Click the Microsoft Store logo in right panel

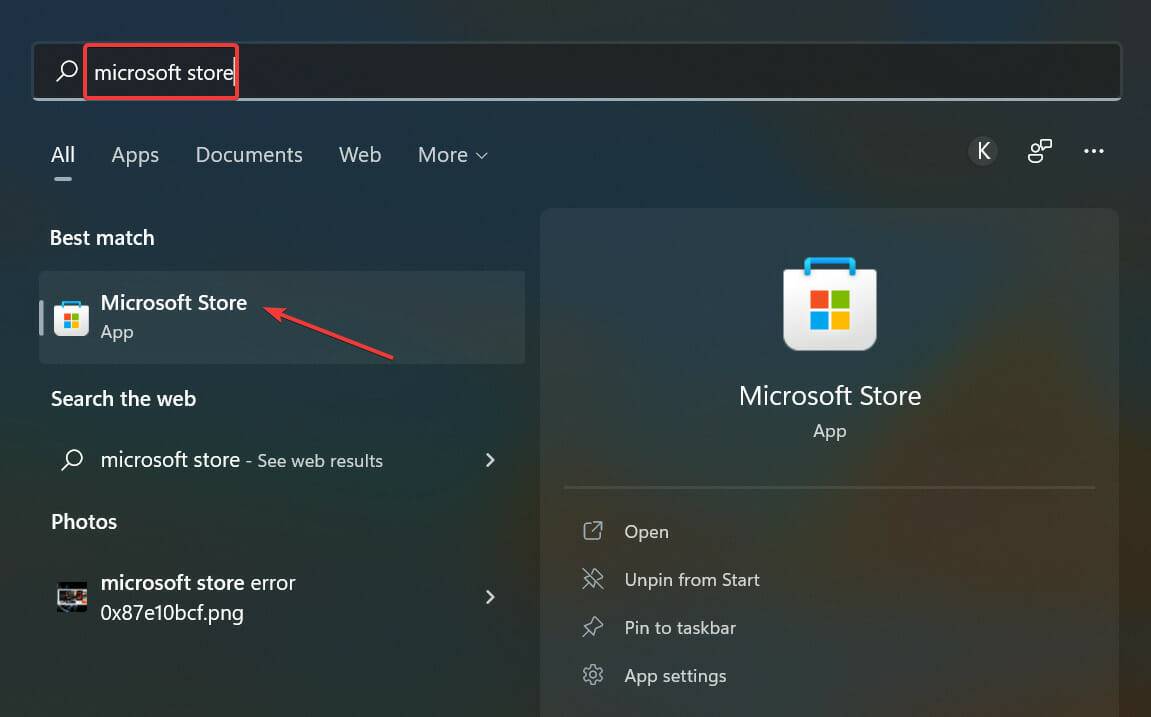click(x=829, y=304)
